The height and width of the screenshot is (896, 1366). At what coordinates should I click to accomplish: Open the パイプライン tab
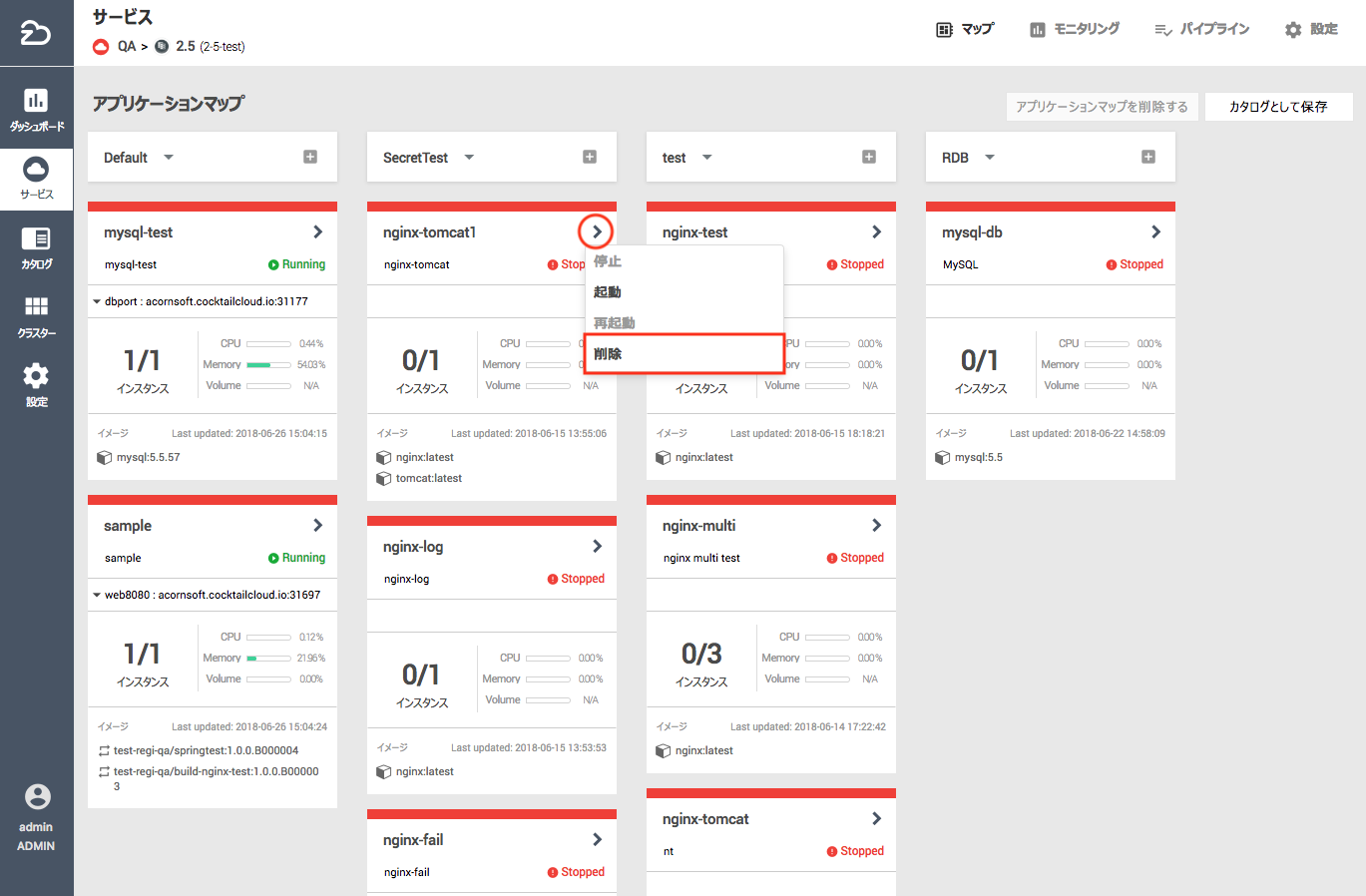point(1201,29)
